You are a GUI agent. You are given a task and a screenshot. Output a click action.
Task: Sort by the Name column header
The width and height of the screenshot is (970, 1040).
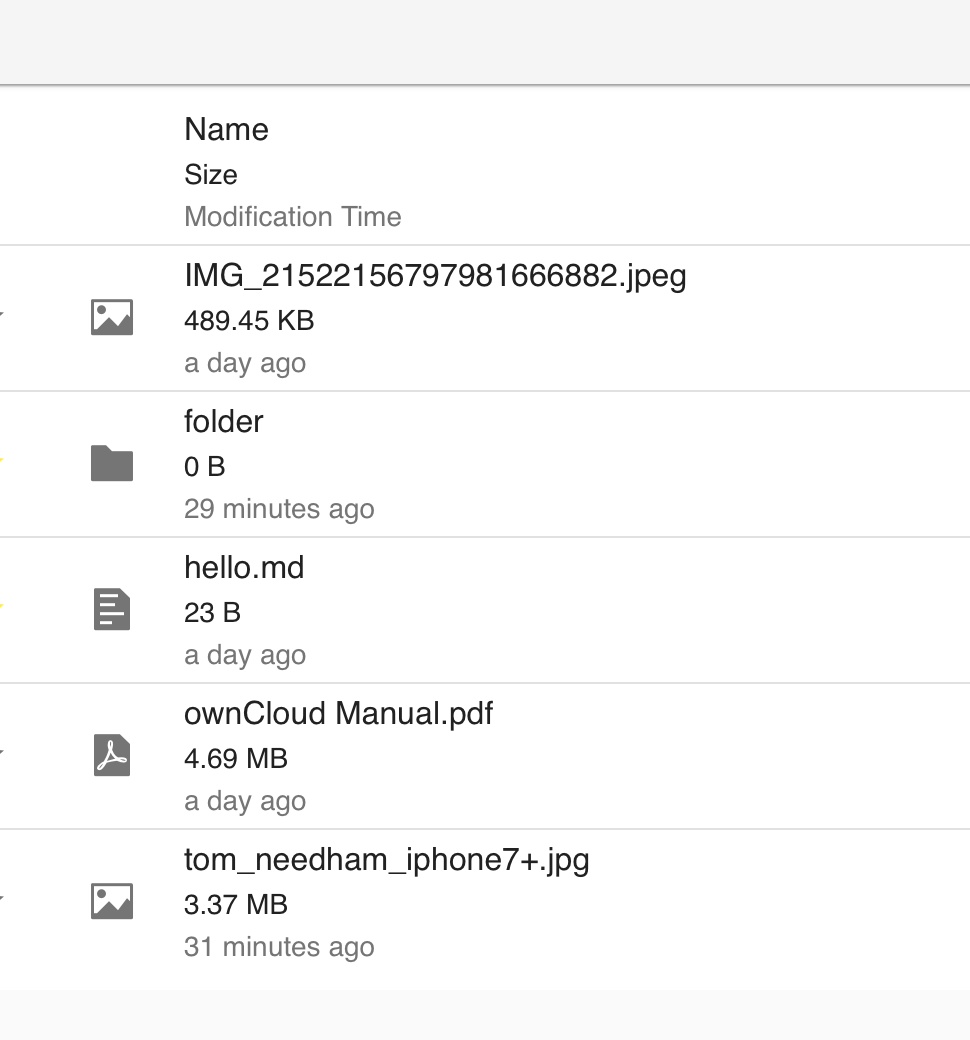[226, 129]
